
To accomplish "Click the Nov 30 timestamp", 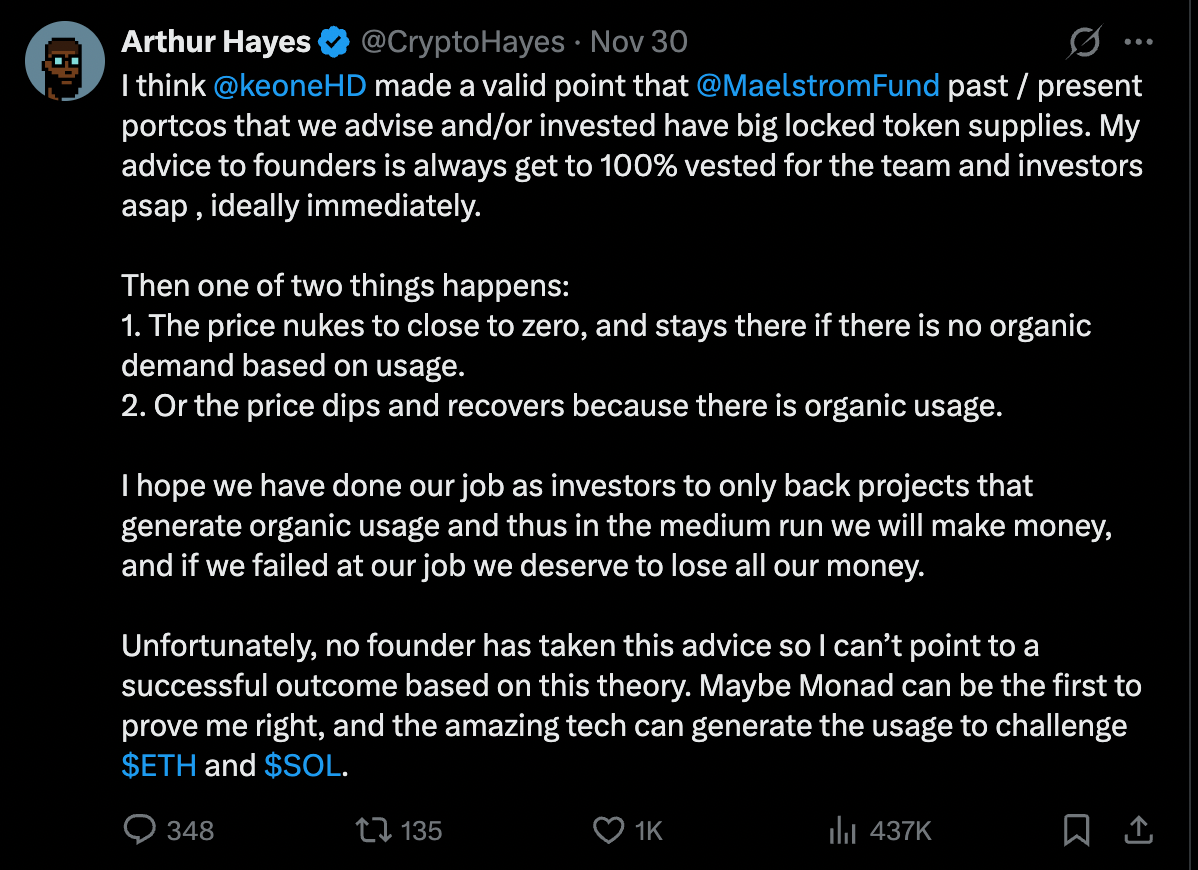I will point(639,42).
